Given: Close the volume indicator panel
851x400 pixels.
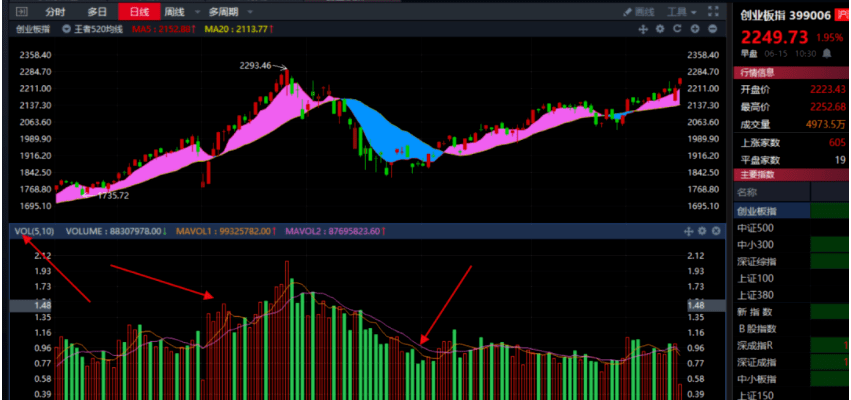Looking at the screenshot, I should pos(716,231).
